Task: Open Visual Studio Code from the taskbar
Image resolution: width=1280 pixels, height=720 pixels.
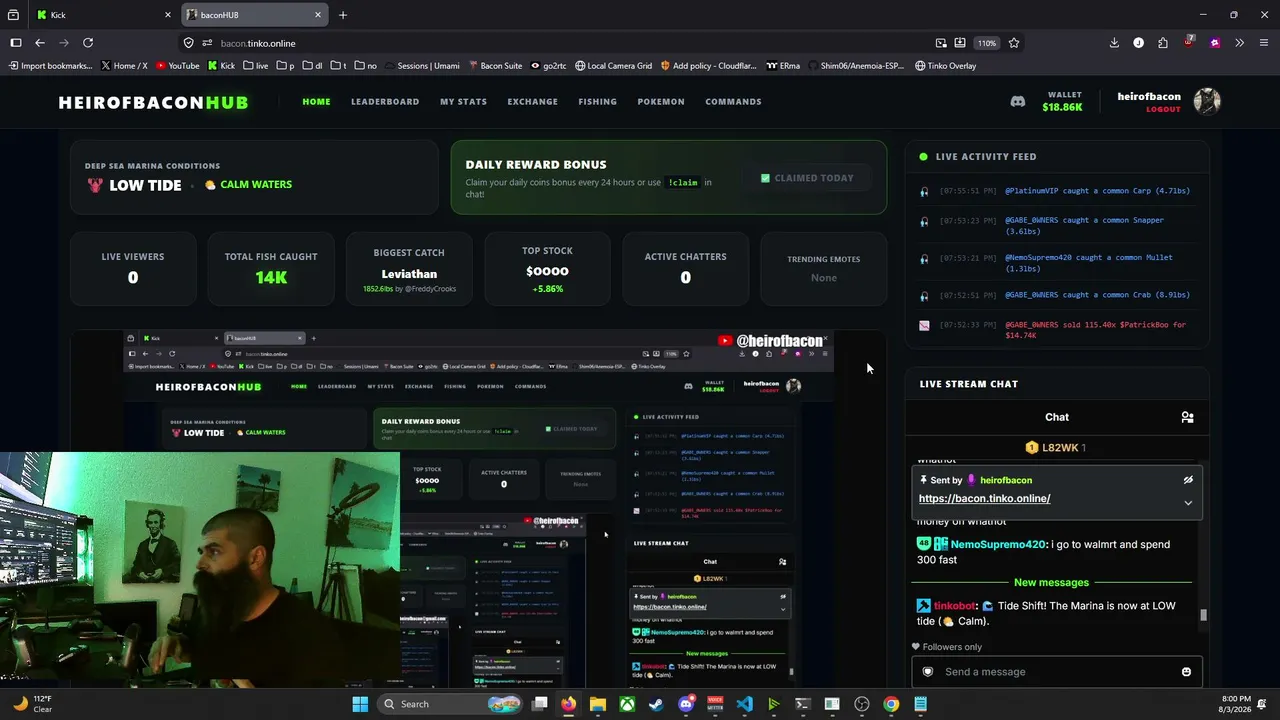Action: 744,704
